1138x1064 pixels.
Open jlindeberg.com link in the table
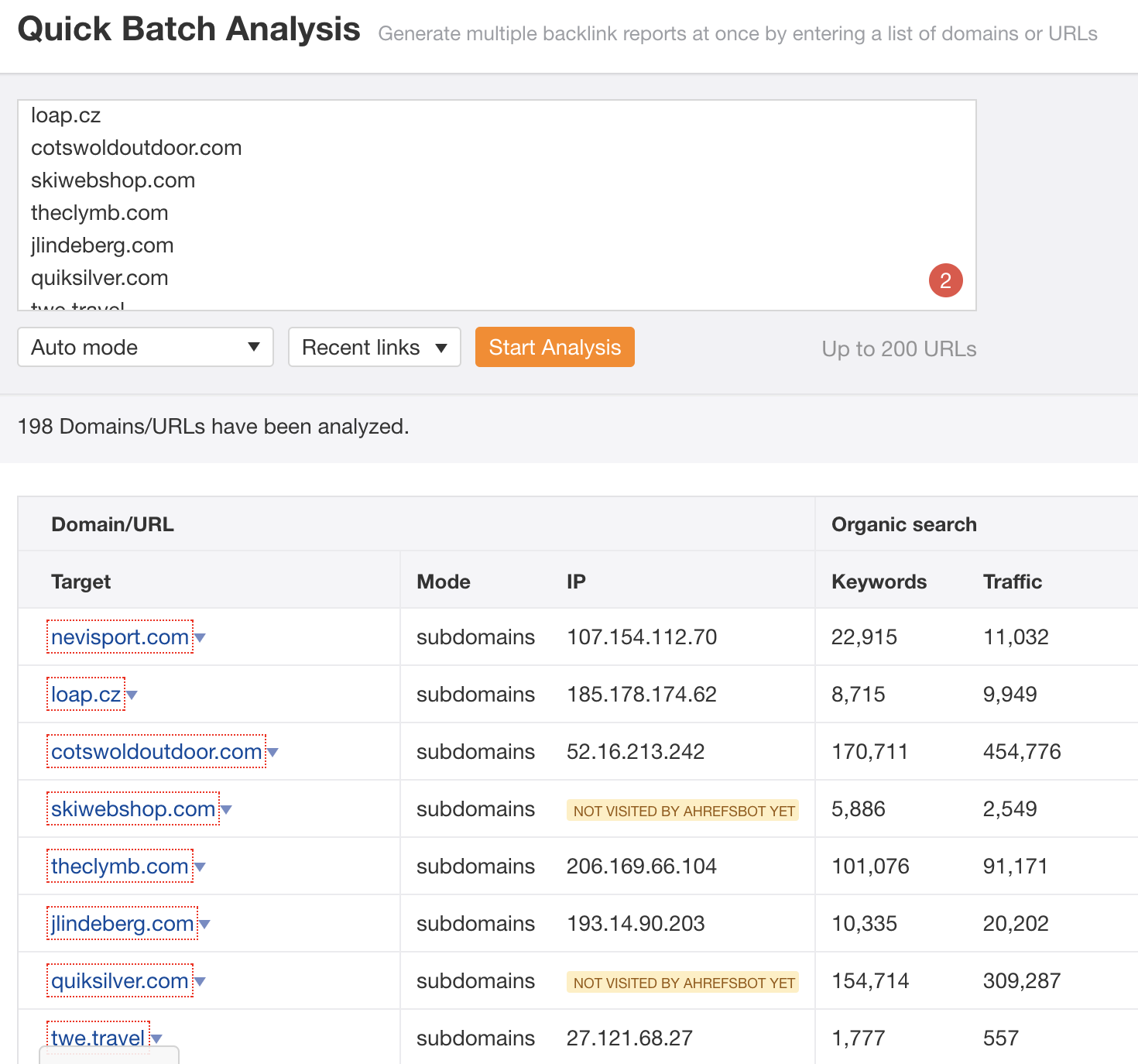tap(122, 923)
